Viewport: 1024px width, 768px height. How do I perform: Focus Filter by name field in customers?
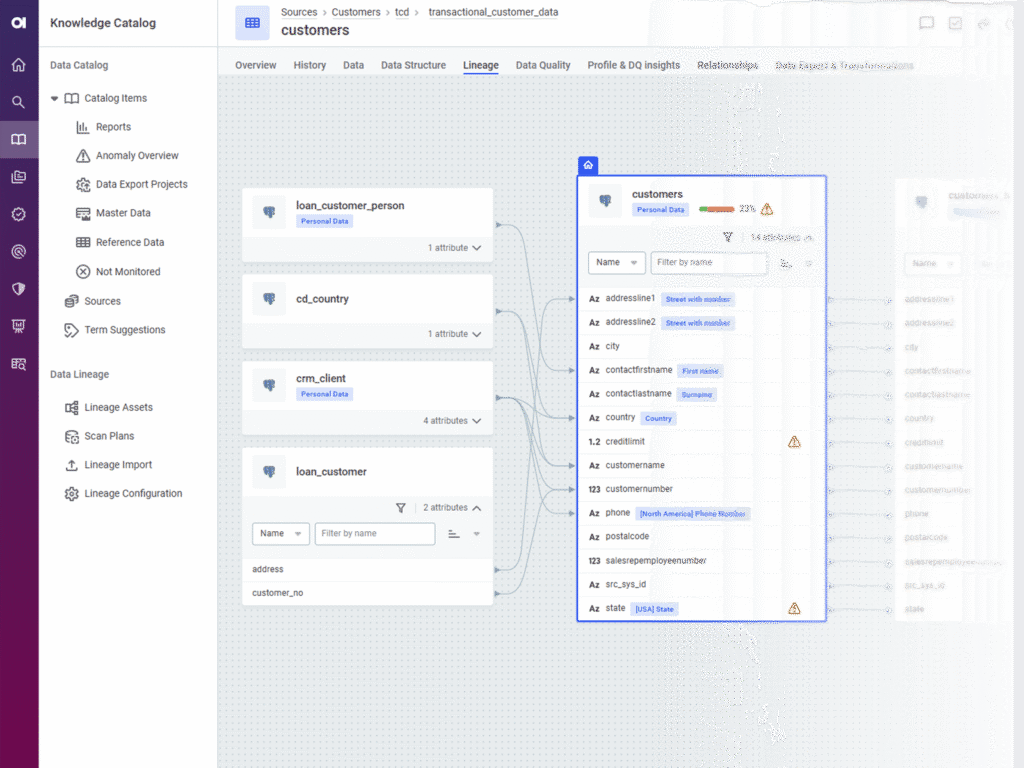pyautogui.click(x=709, y=263)
